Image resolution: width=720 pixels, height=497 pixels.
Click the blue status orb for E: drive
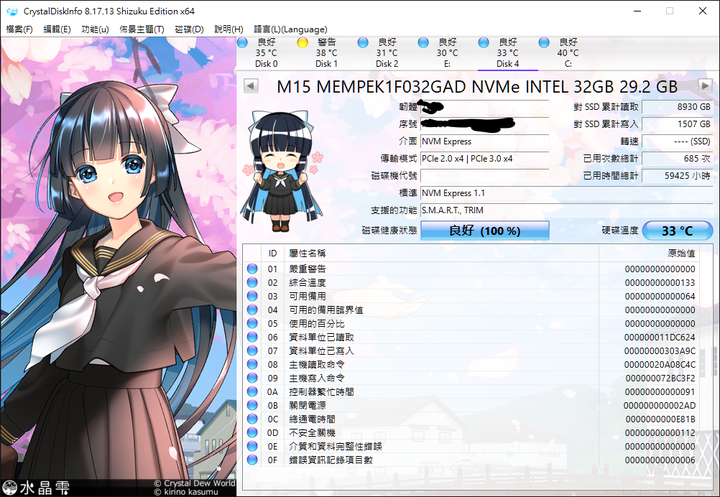coord(423,42)
